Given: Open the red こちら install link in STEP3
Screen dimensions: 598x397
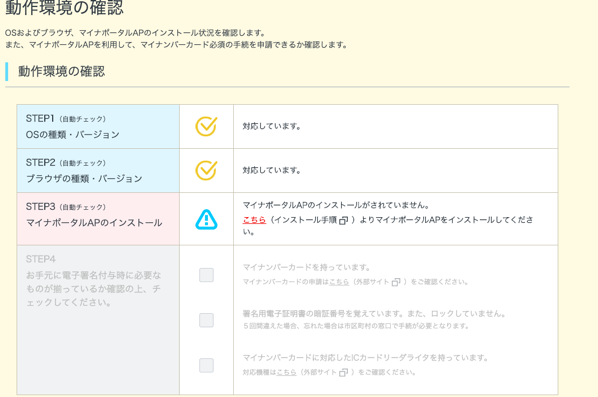Looking at the screenshot, I should [254, 220].
